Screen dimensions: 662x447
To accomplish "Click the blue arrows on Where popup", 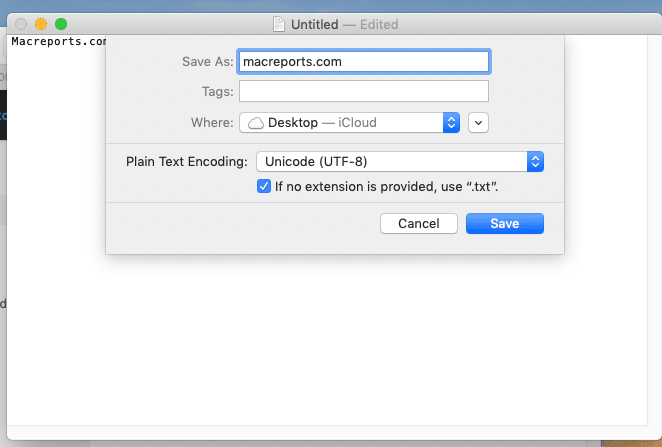I will click(451, 122).
